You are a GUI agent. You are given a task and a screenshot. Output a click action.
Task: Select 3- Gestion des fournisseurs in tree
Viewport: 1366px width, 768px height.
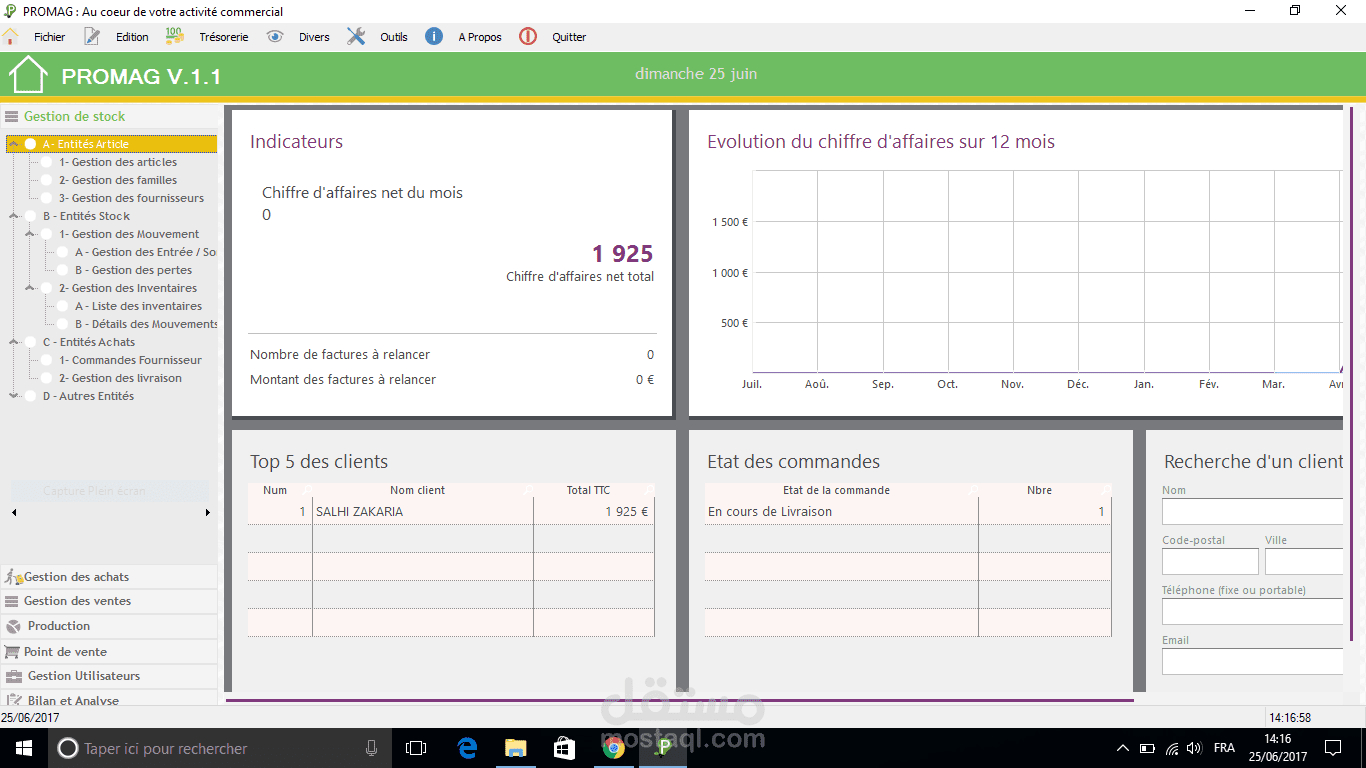(x=131, y=198)
